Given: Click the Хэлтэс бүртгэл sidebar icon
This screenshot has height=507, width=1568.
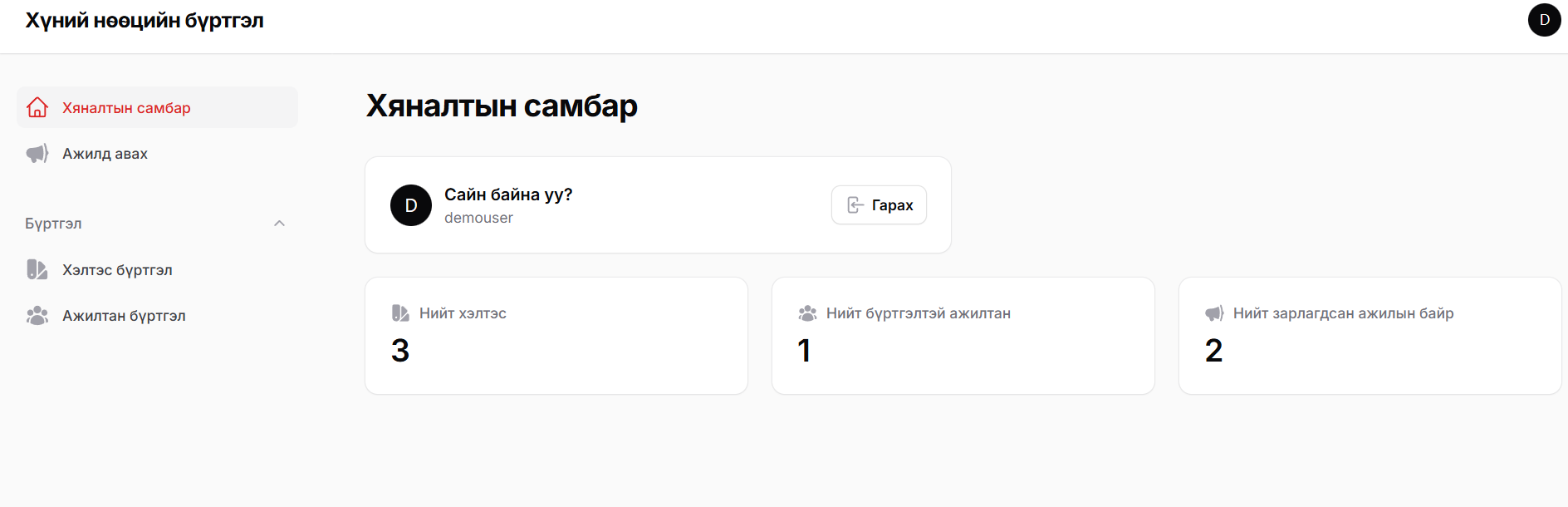Looking at the screenshot, I should tap(37, 269).
